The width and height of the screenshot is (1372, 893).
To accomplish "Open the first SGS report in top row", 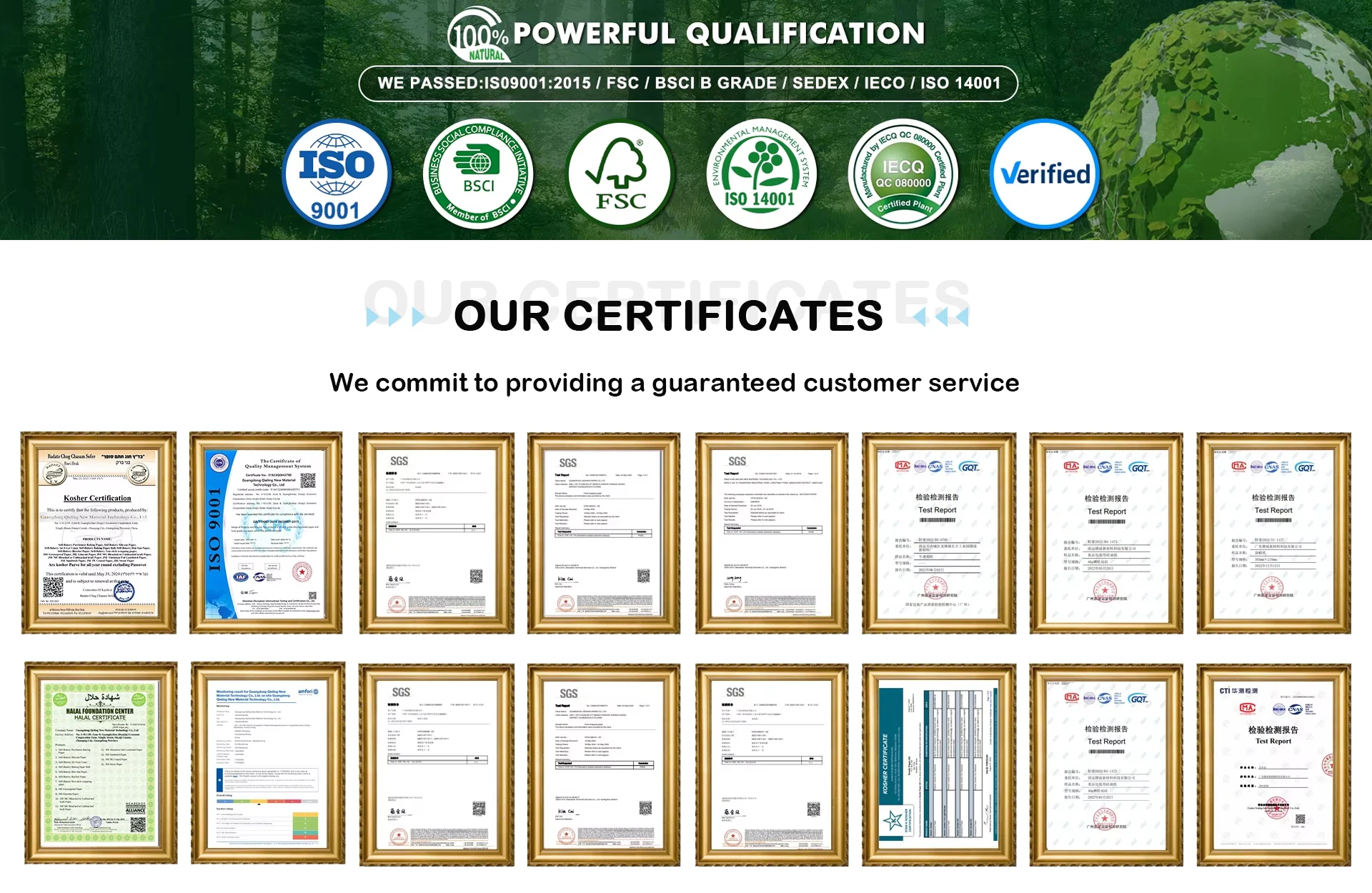I will [436, 533].
